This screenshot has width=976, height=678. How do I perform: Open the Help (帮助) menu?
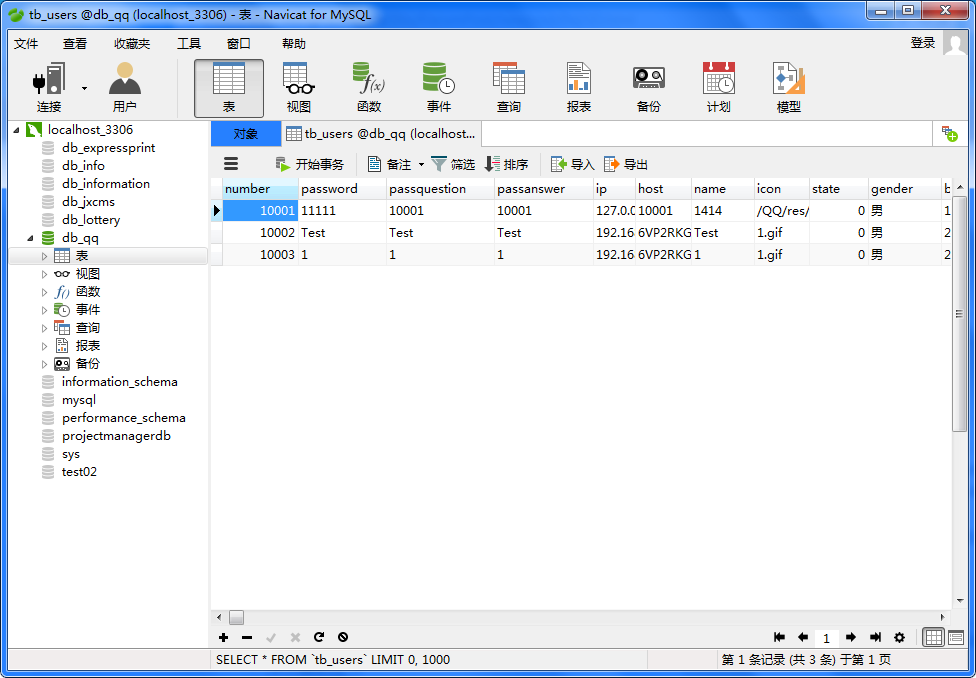294,44
